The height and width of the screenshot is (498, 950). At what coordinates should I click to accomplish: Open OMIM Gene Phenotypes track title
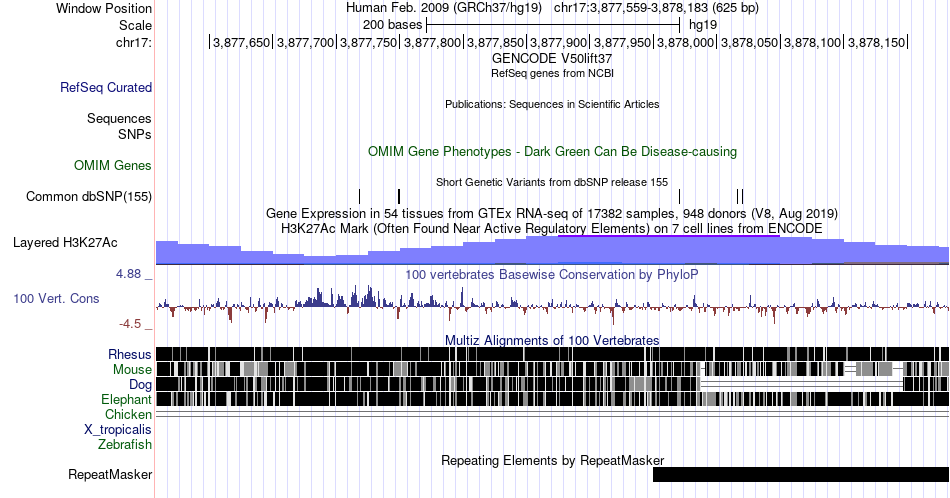pyautogui.click(x=553, y=151)
